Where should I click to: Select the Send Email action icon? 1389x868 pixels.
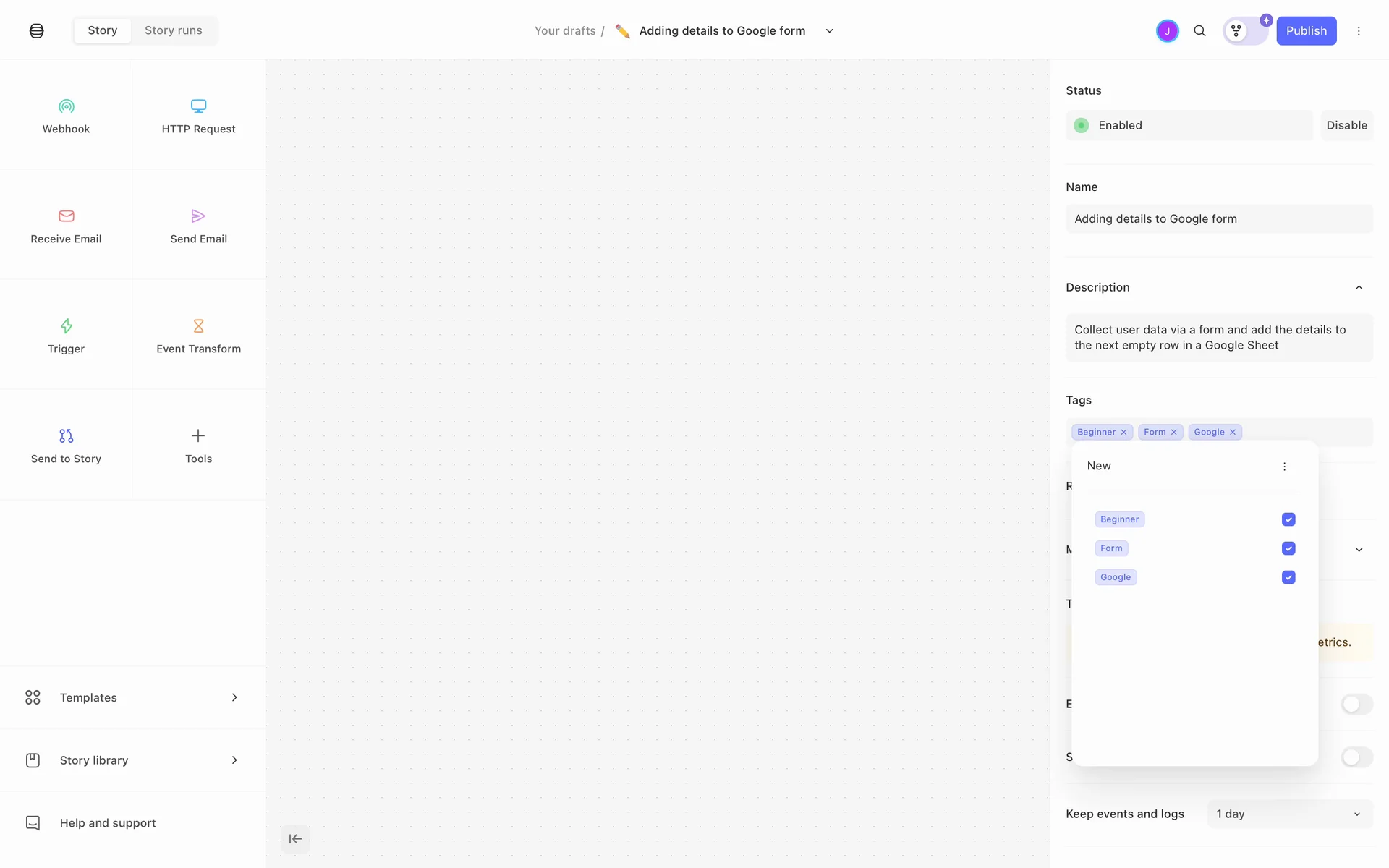[198, 216]
